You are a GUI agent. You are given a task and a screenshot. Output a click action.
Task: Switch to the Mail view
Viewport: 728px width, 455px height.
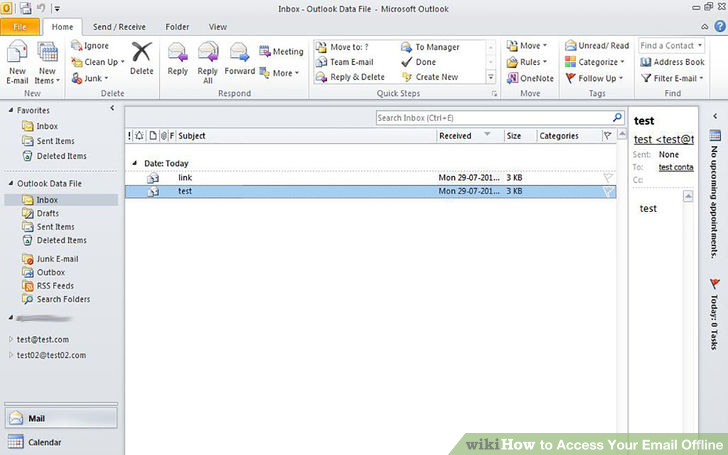pos(61,418)
